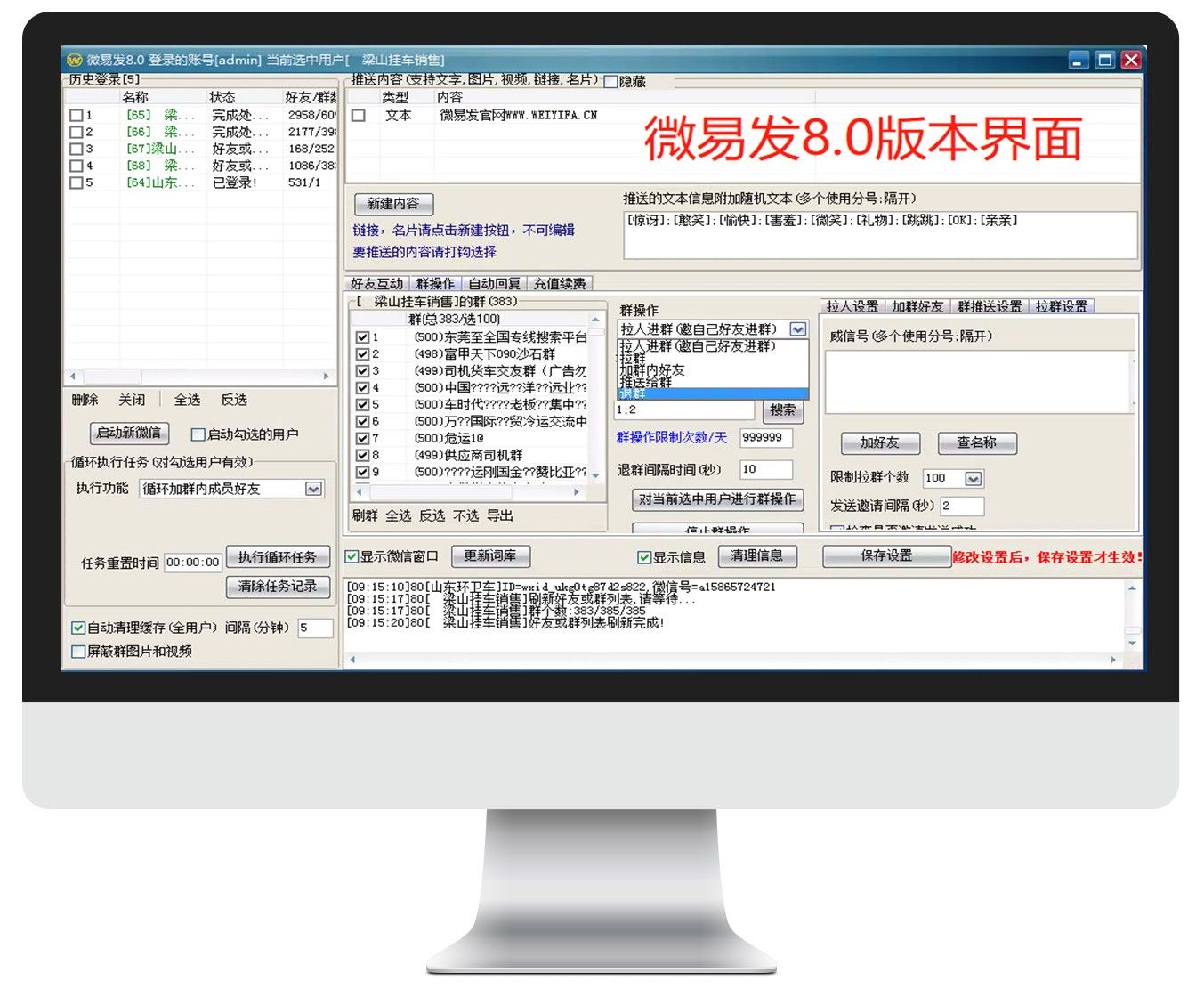1204x1005 pixels.
Task: Toggle the 隐藏 checkbox
Action: [610, 81]
